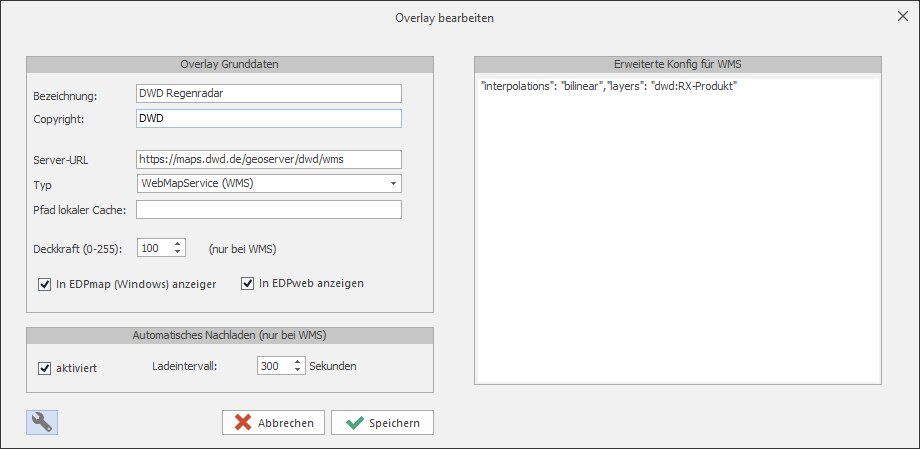Click the Erweiterte Konfig text area
920x449 pixels.
coord(678,231)
